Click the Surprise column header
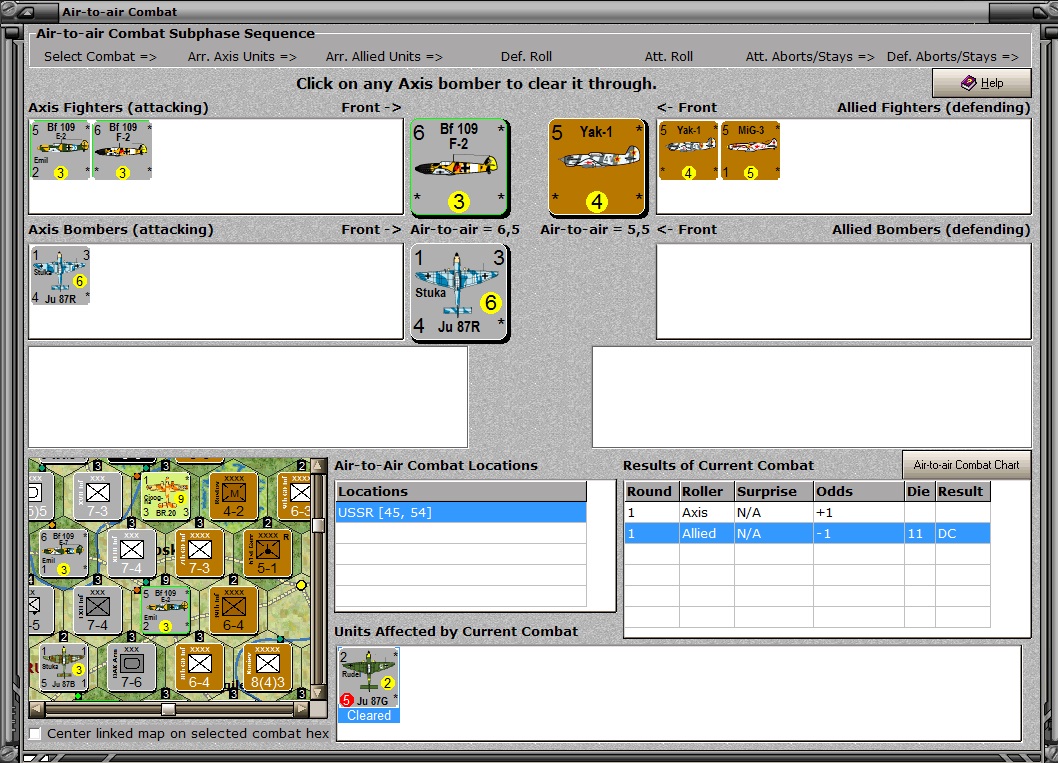The width and height of the screenshot is (1058, 763). coord(773,491)
